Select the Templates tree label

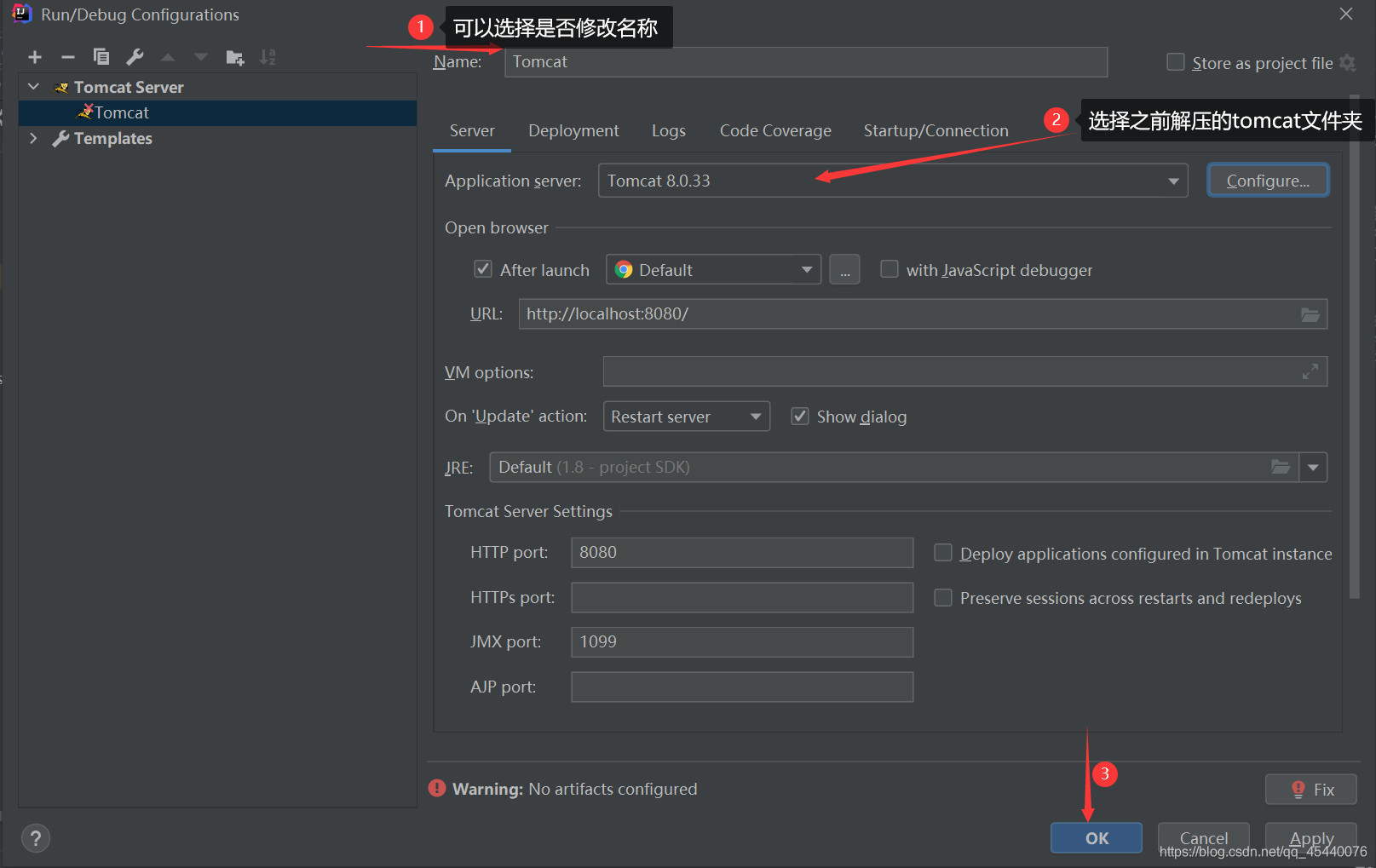tap(113, 138)
